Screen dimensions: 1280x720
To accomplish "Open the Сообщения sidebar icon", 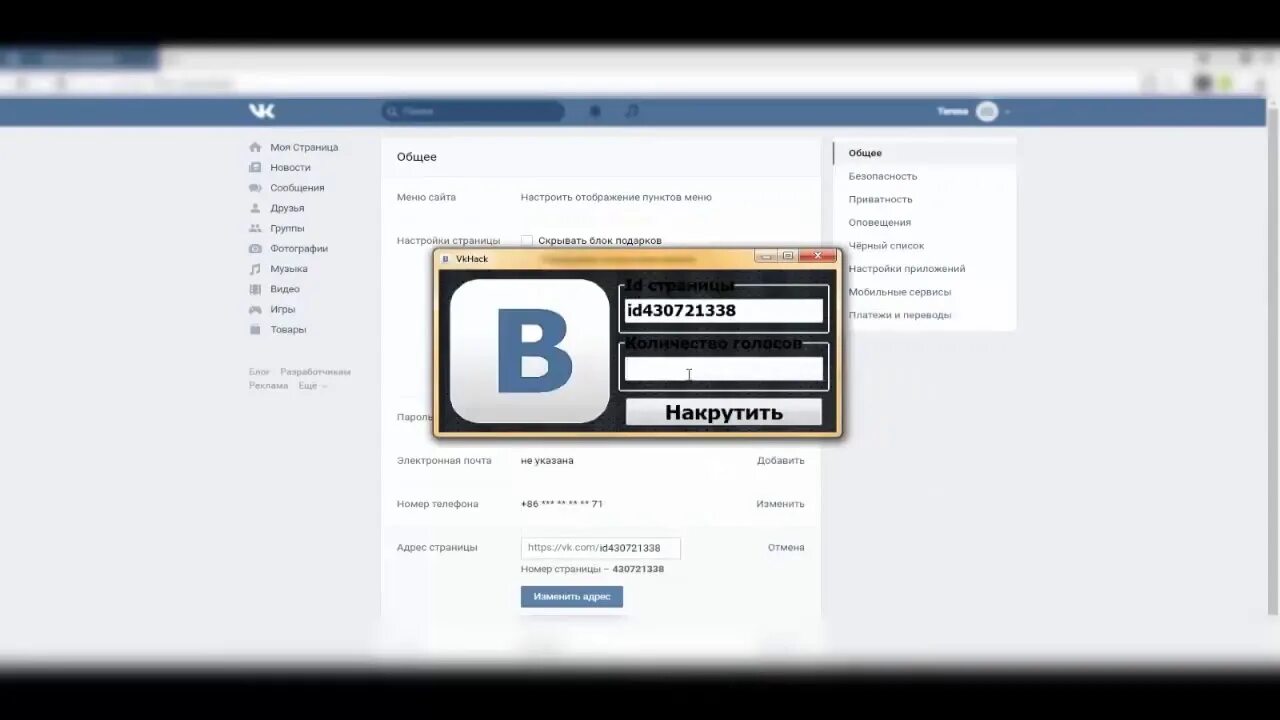I will (x=255, y=188).
